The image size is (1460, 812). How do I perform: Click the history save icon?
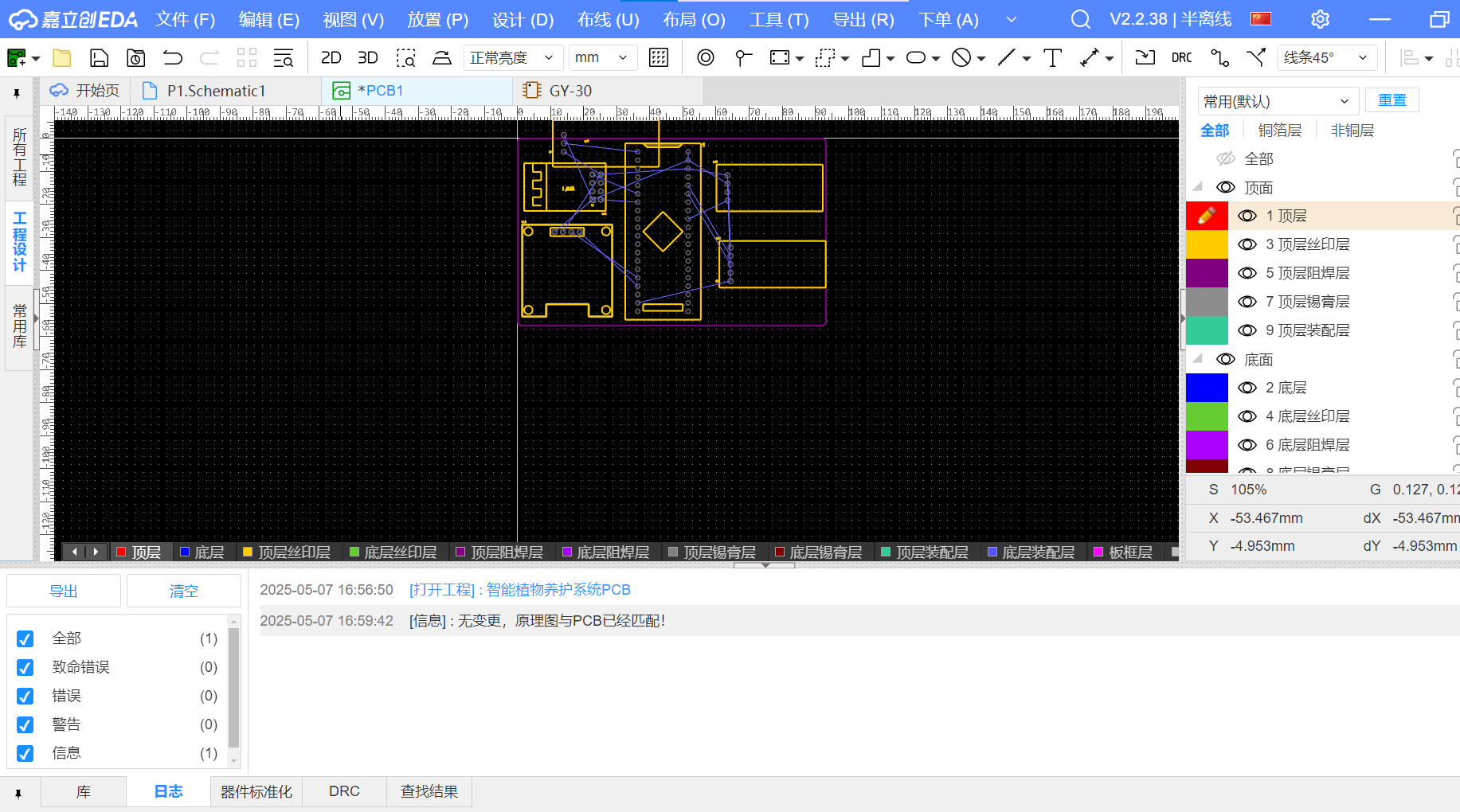coord(135,57)
